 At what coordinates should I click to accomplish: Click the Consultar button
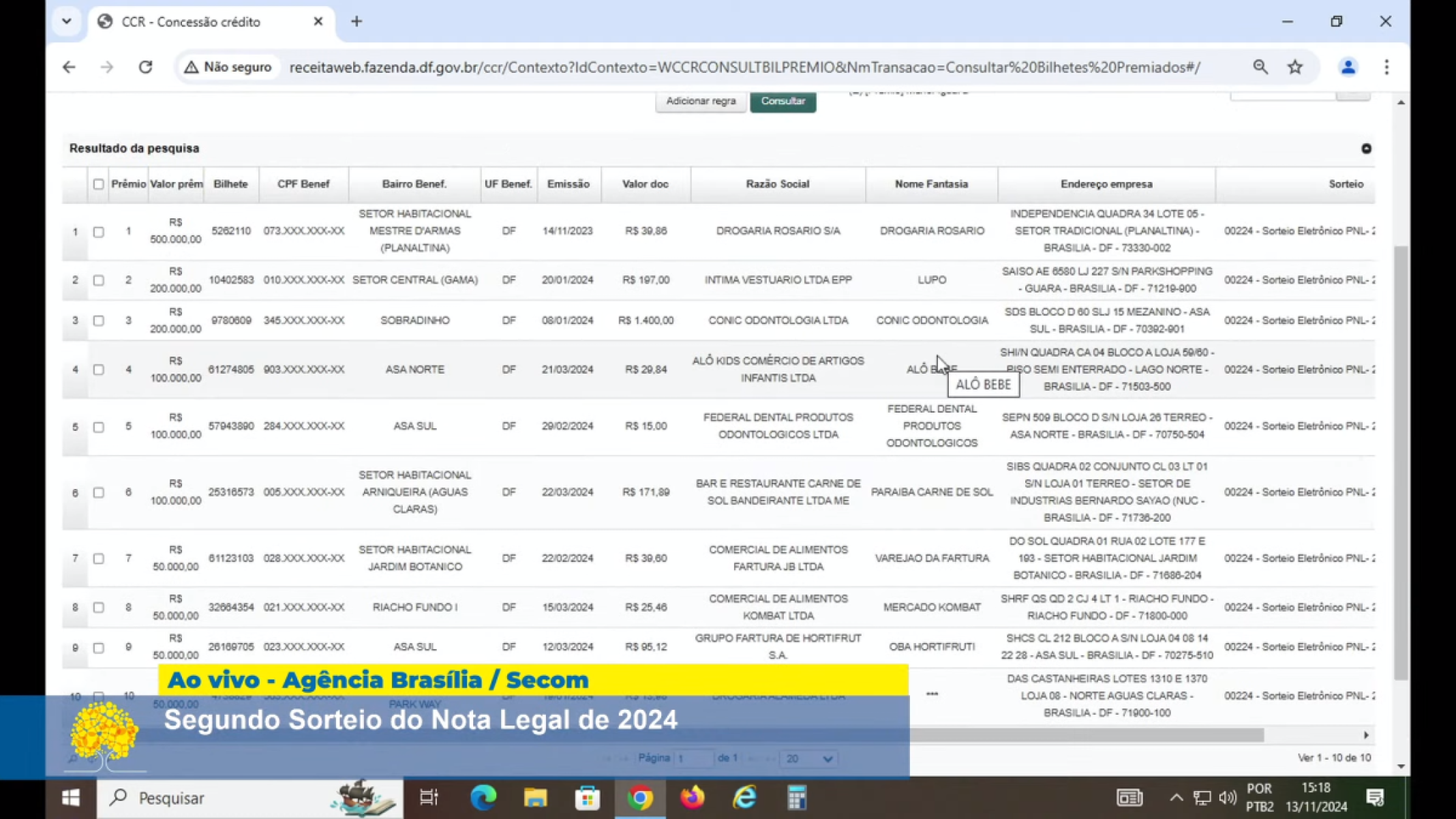(783, 101)
